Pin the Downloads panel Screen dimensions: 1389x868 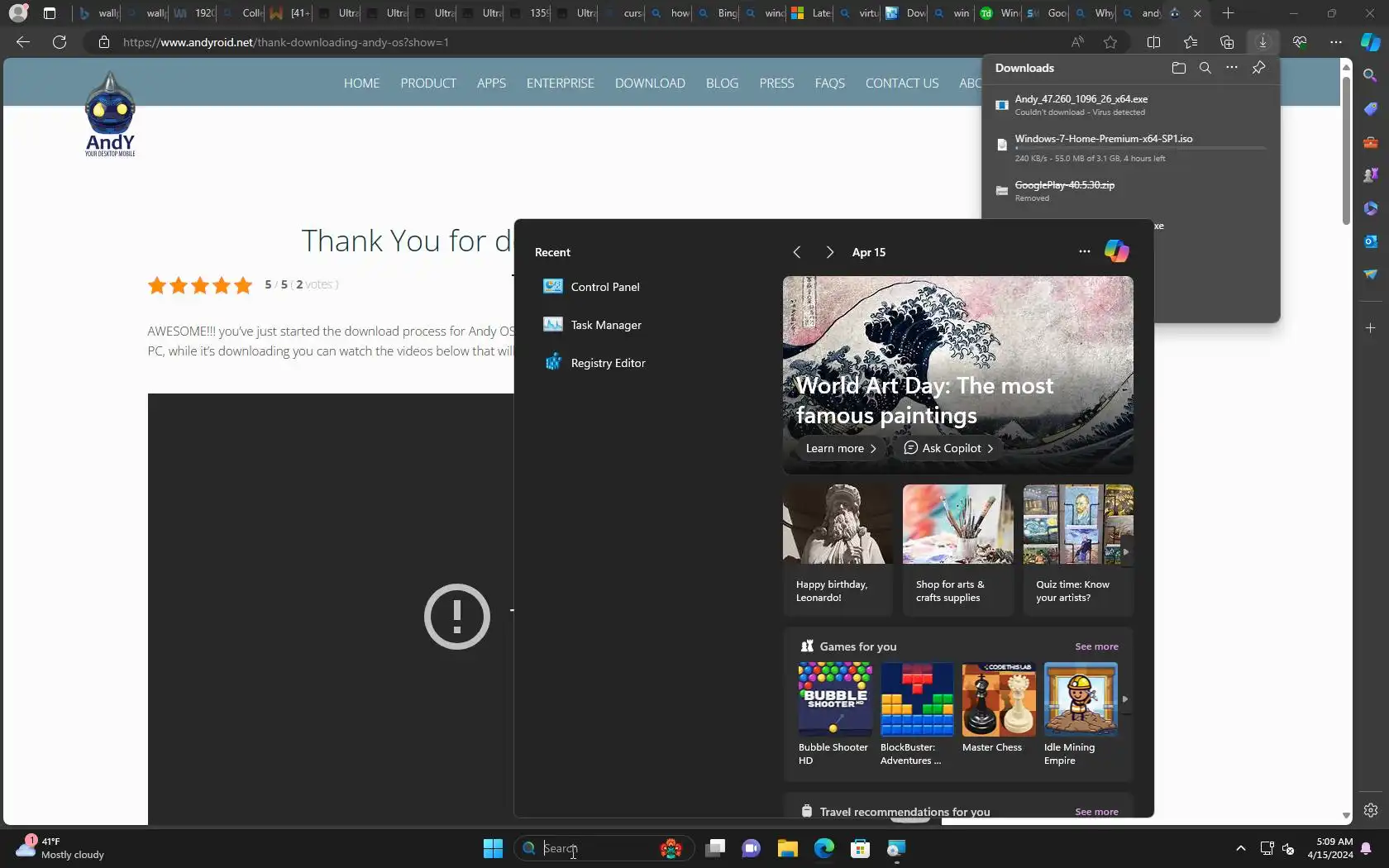pyautogui.click(x=1258, y=68)
